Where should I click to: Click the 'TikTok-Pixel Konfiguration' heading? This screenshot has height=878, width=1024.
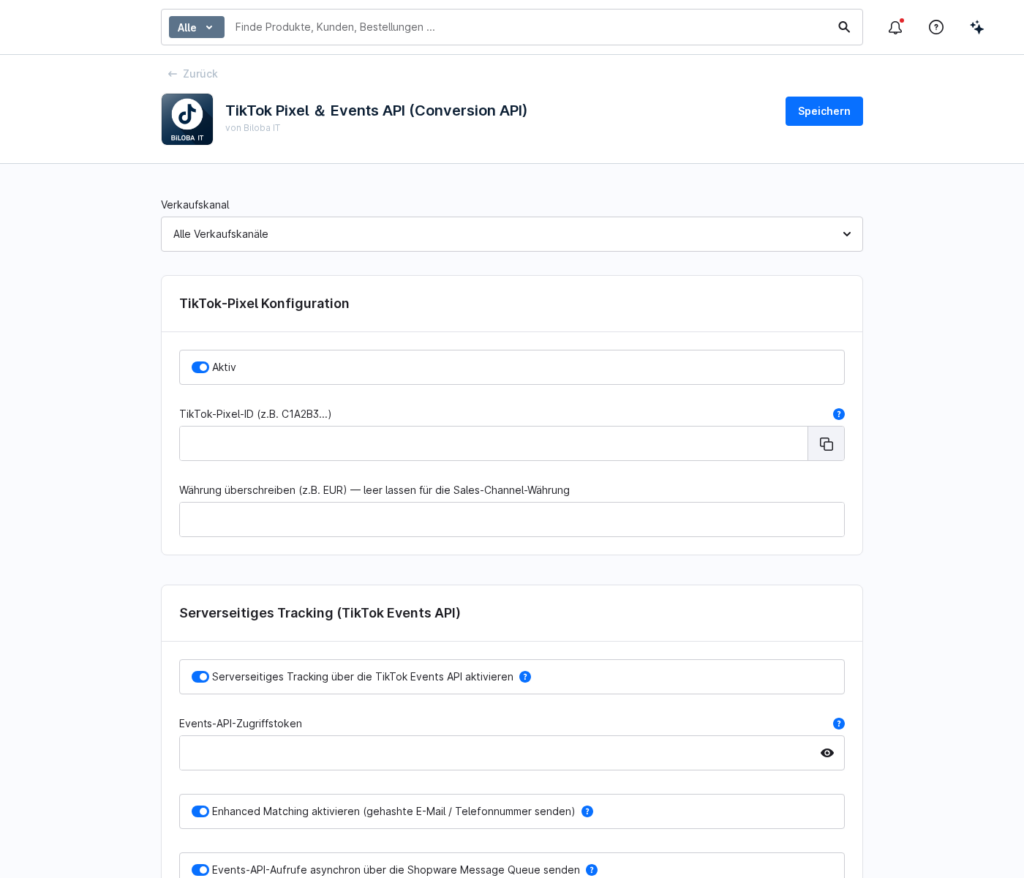click(x=264, y=303)
